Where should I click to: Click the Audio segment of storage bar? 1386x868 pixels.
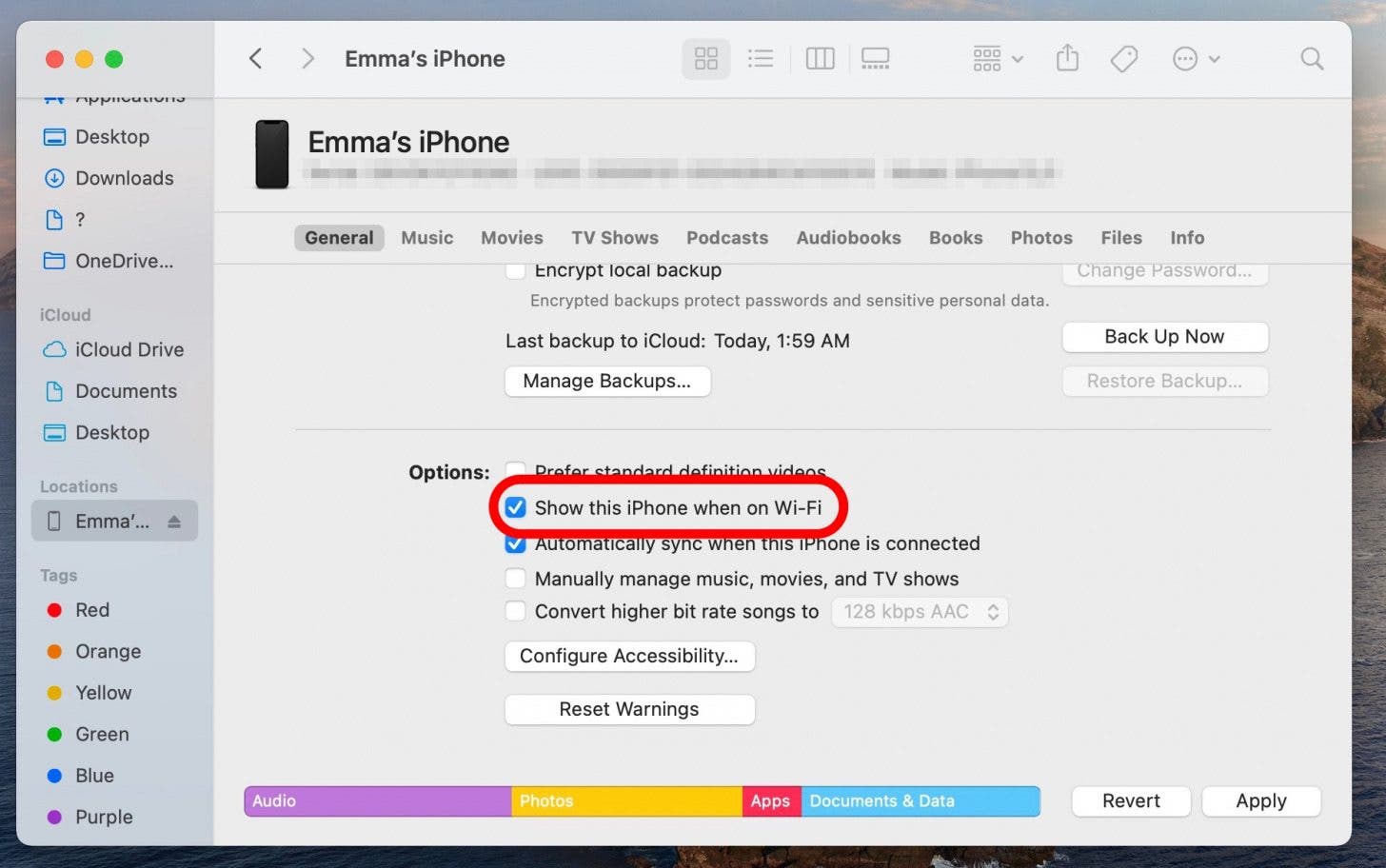(x=377, y=801)
